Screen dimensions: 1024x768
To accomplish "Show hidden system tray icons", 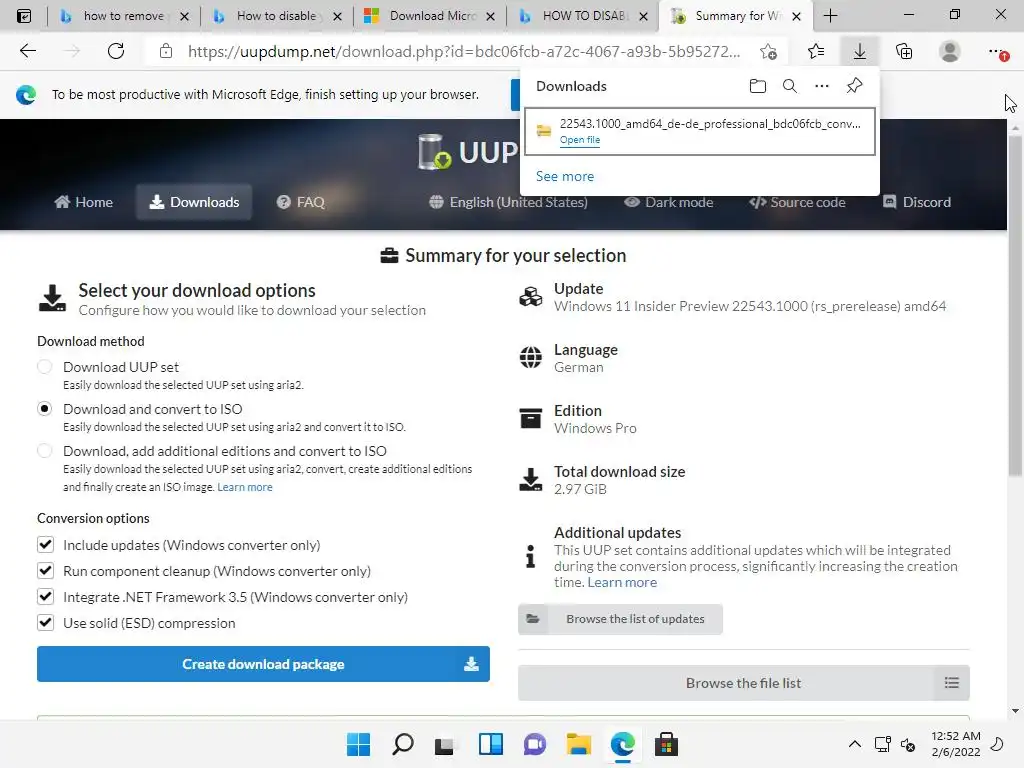I will click(854, 744).
